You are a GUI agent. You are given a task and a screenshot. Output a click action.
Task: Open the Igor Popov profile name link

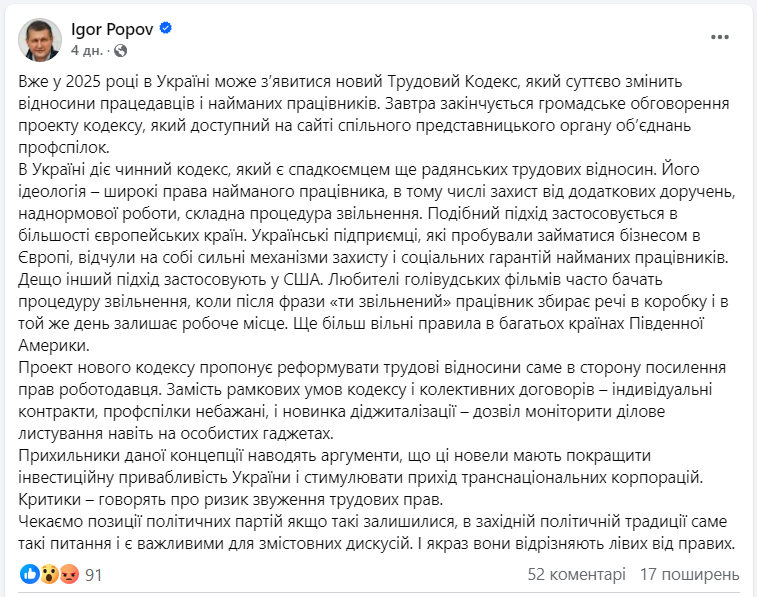(x=112, y=28)
